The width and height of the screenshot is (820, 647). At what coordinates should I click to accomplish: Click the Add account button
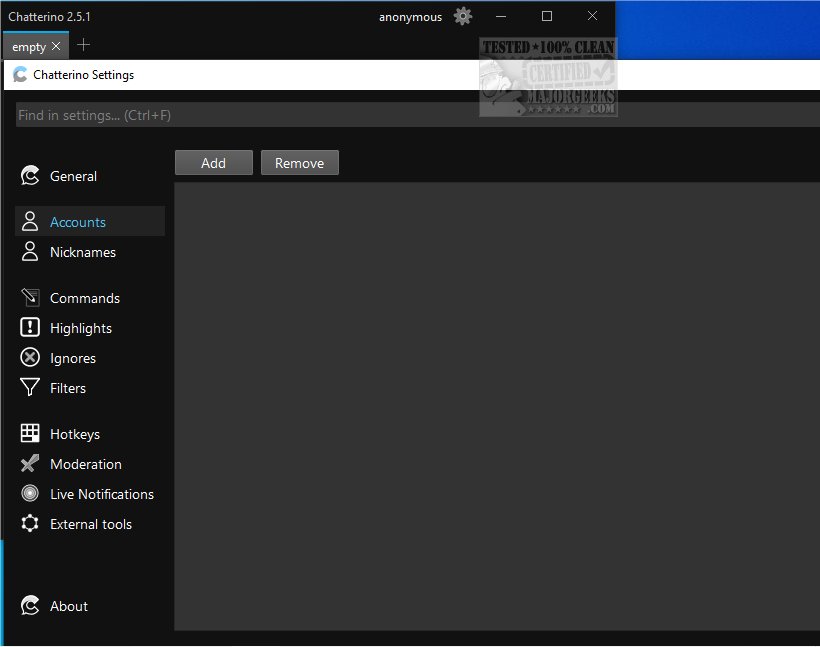(214, 163)
